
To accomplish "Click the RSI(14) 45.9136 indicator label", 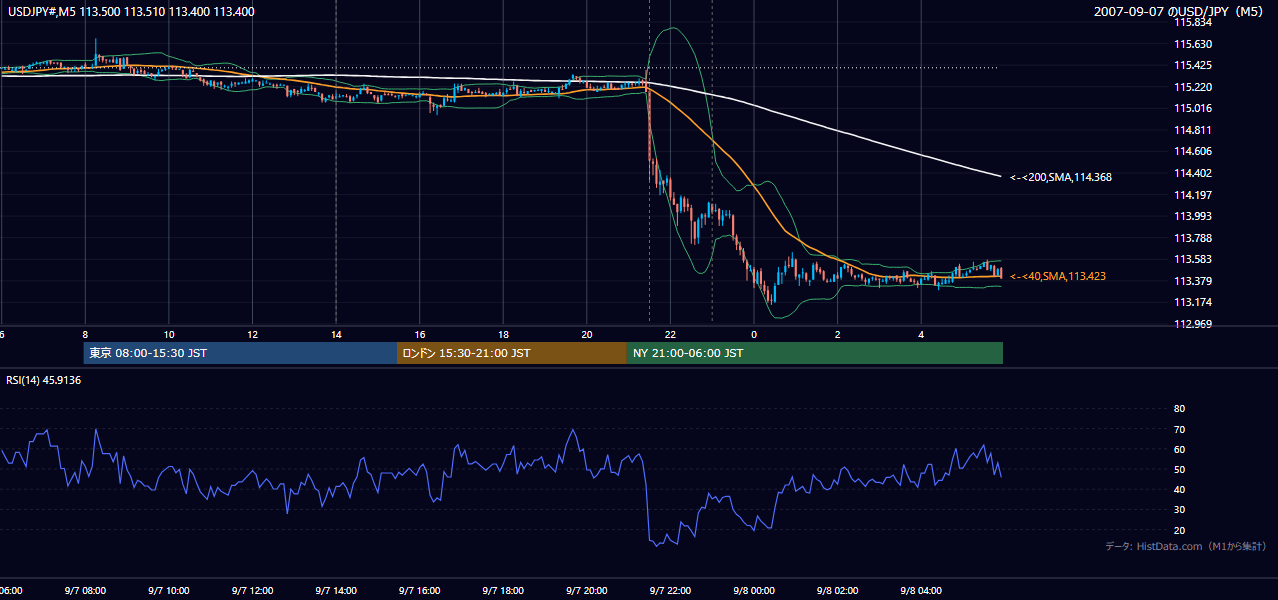I will click(43, 380).
